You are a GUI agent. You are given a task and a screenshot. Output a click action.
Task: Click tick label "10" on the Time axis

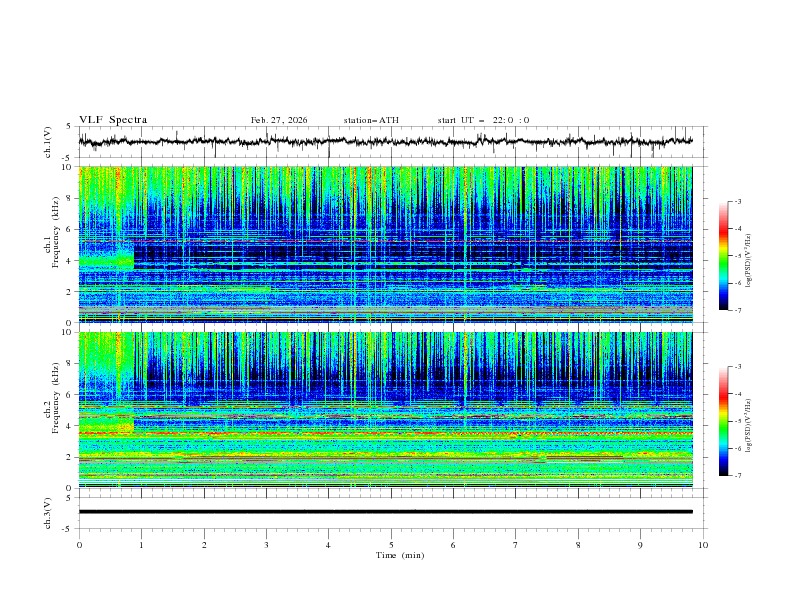[703, 545]
